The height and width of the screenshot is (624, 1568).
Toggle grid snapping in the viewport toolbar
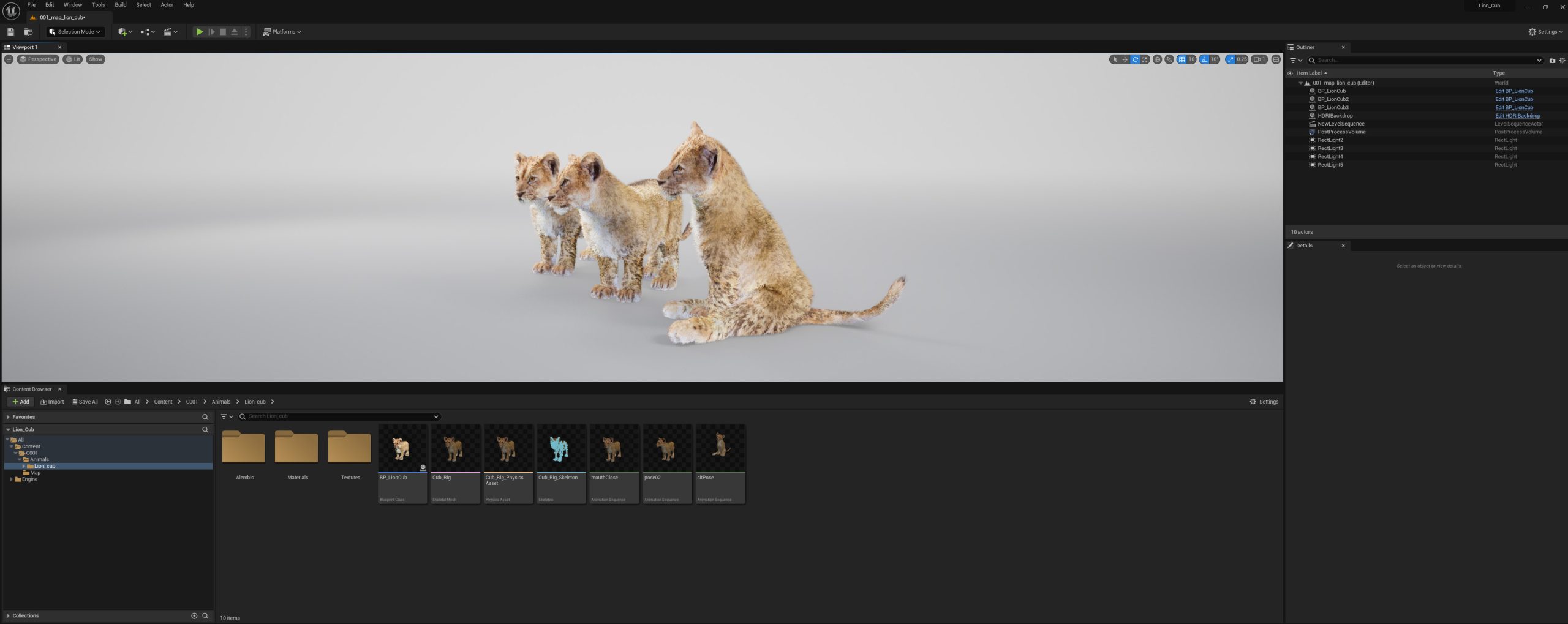(x=1182, y=59)
